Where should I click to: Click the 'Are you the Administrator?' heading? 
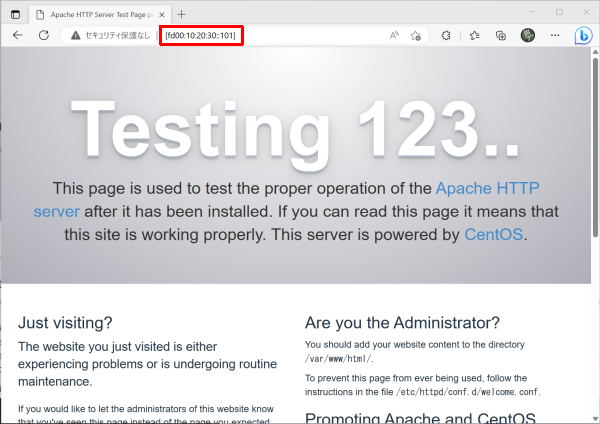point(402,323)
